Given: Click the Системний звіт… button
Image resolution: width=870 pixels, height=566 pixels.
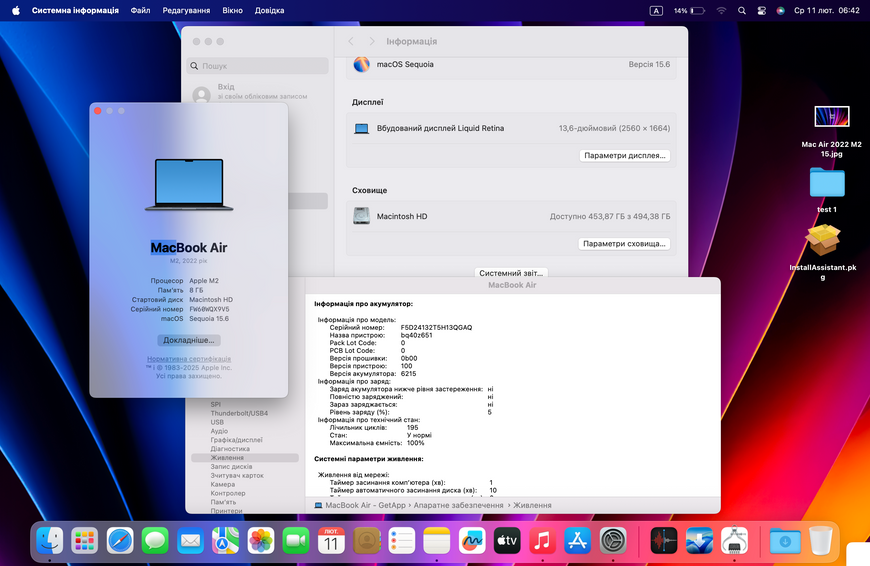Looking at the screenshot, I should tap(510, 272).
